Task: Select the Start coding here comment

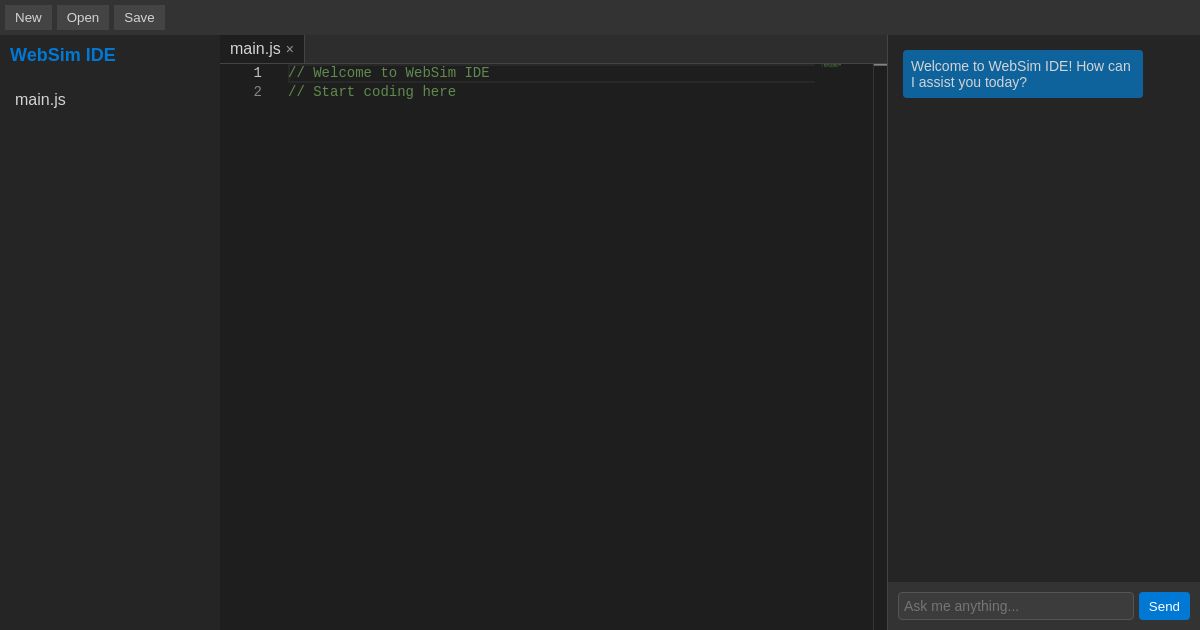Action: [371, 91]
